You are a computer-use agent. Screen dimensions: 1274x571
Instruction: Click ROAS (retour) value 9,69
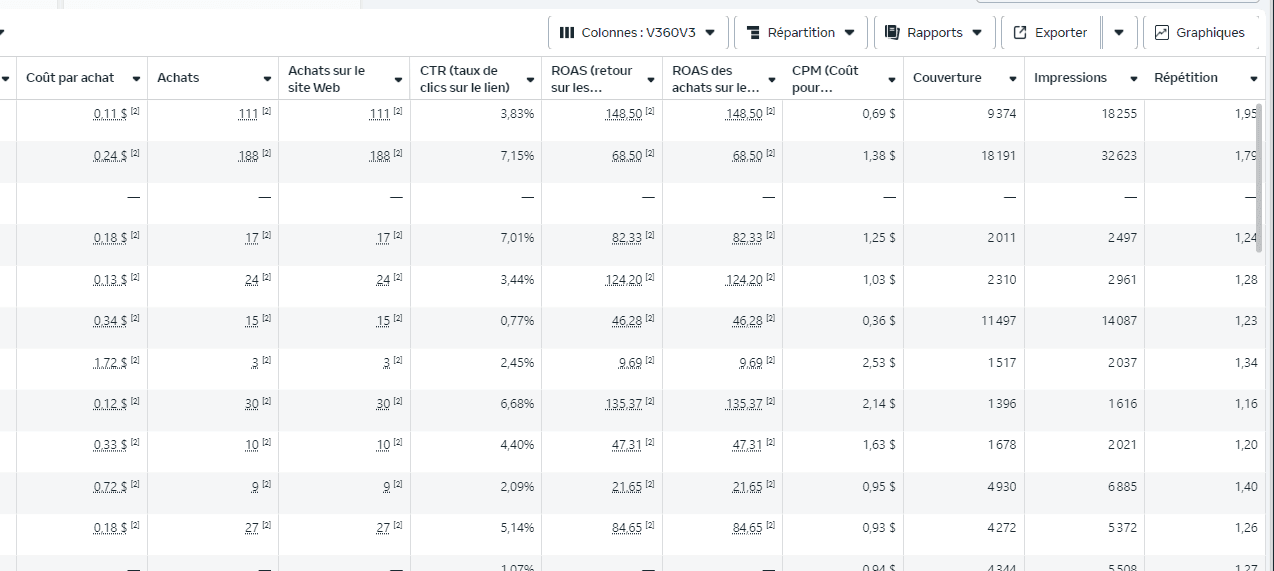631,362
